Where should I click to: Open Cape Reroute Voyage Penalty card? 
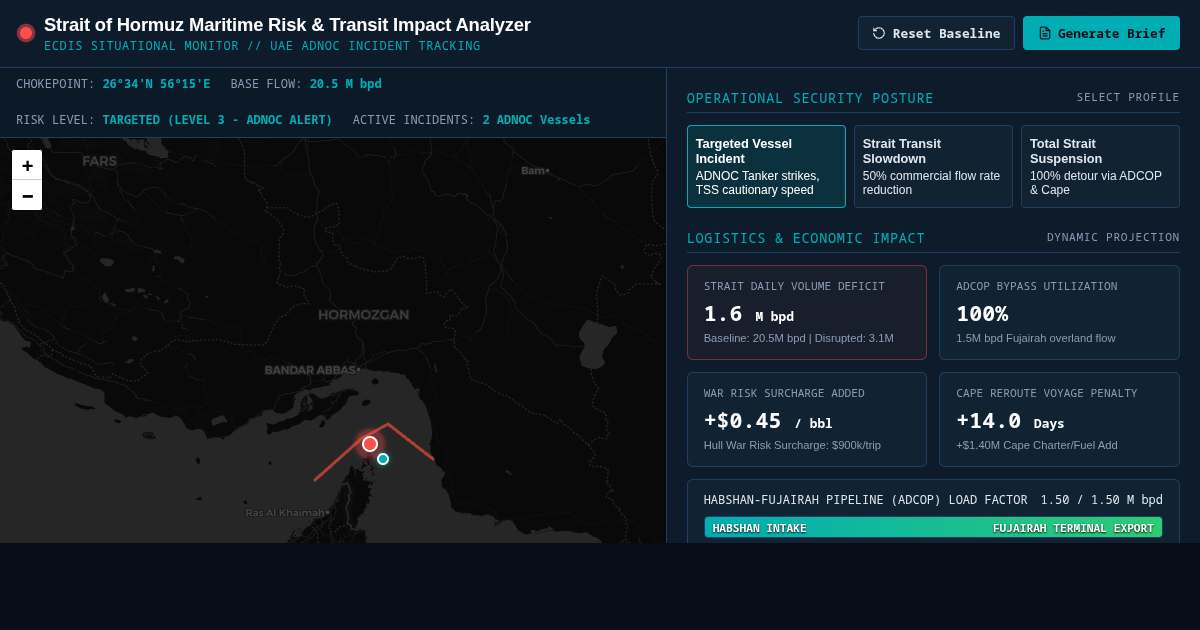click(x=1059, y=419)
